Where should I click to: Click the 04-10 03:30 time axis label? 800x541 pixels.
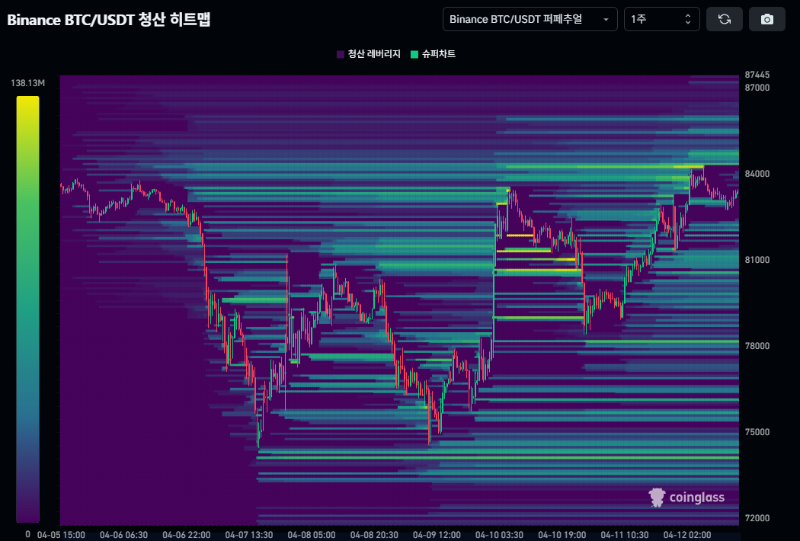[x=499, y=535]
